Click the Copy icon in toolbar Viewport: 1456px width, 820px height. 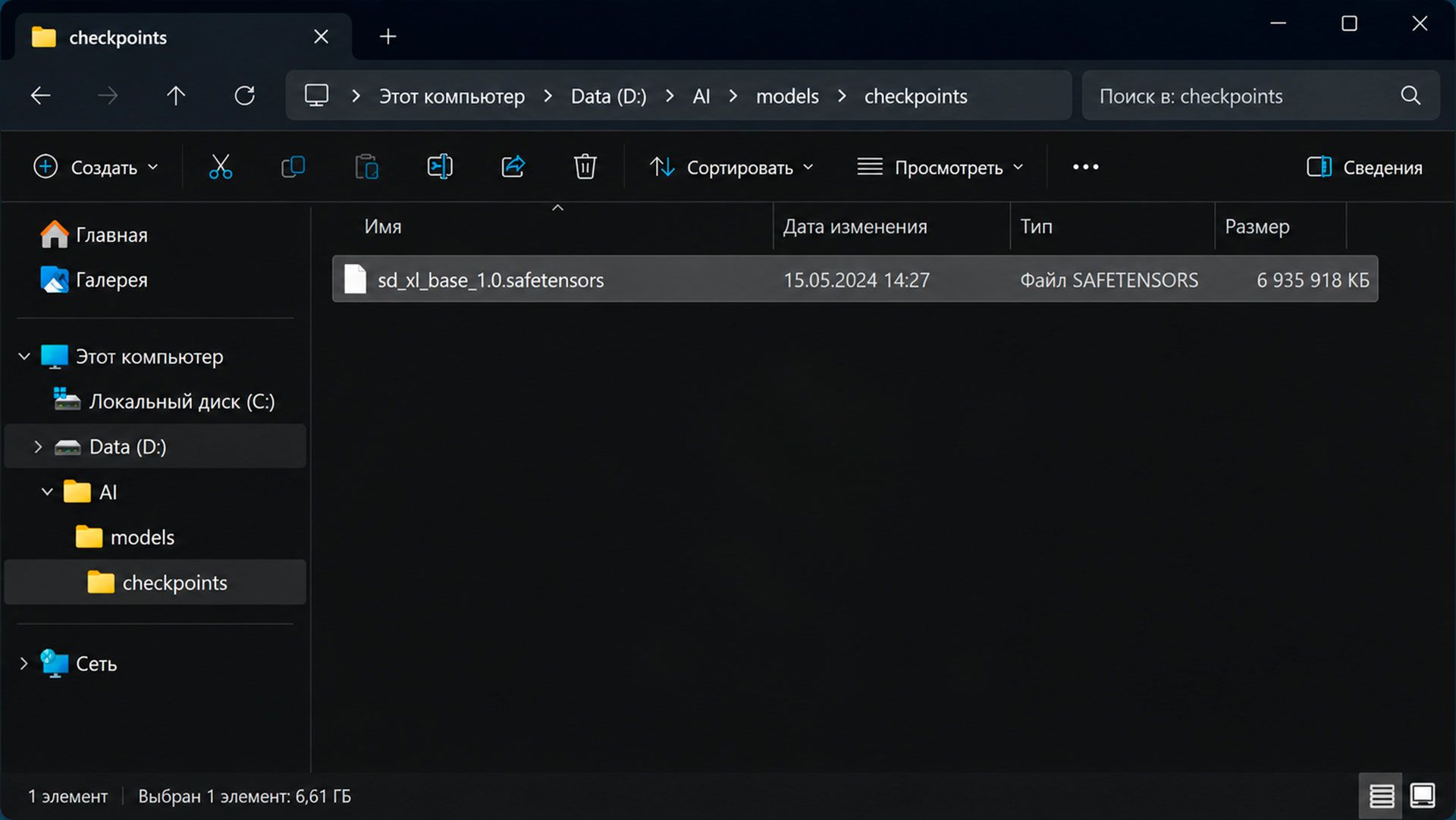coord(293,167)
